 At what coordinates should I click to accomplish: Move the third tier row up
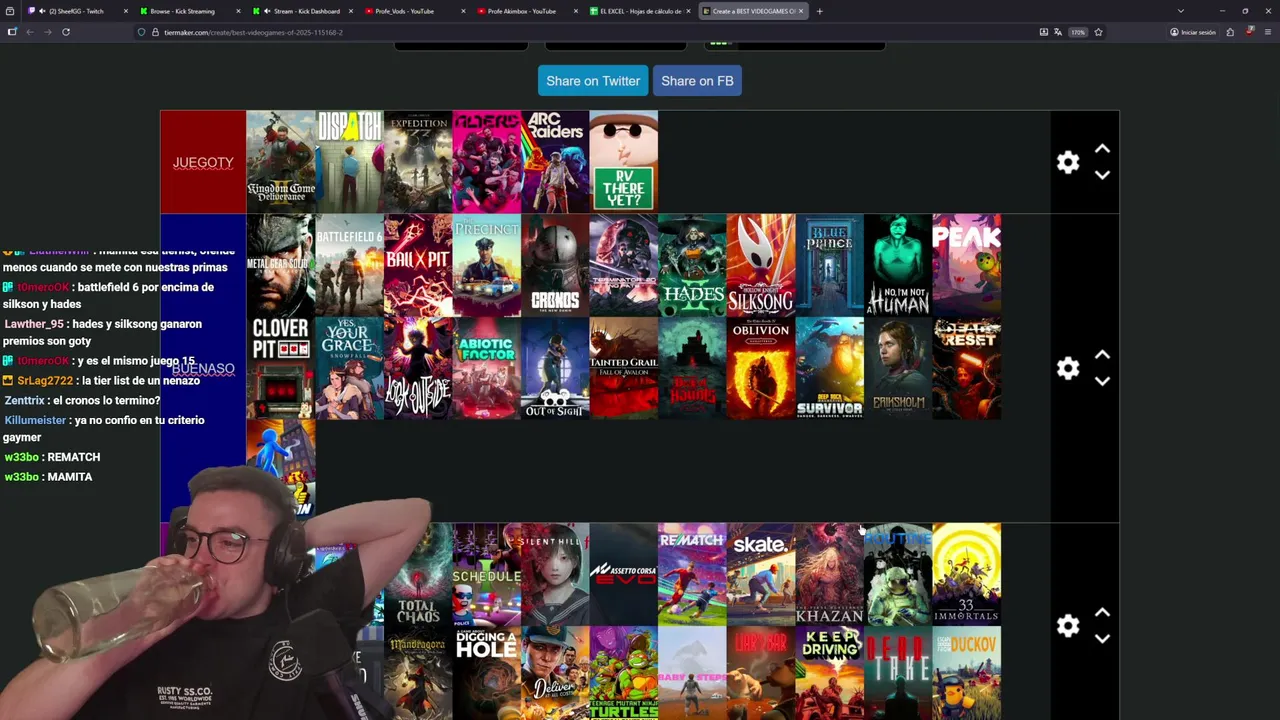click(1102, 613)
